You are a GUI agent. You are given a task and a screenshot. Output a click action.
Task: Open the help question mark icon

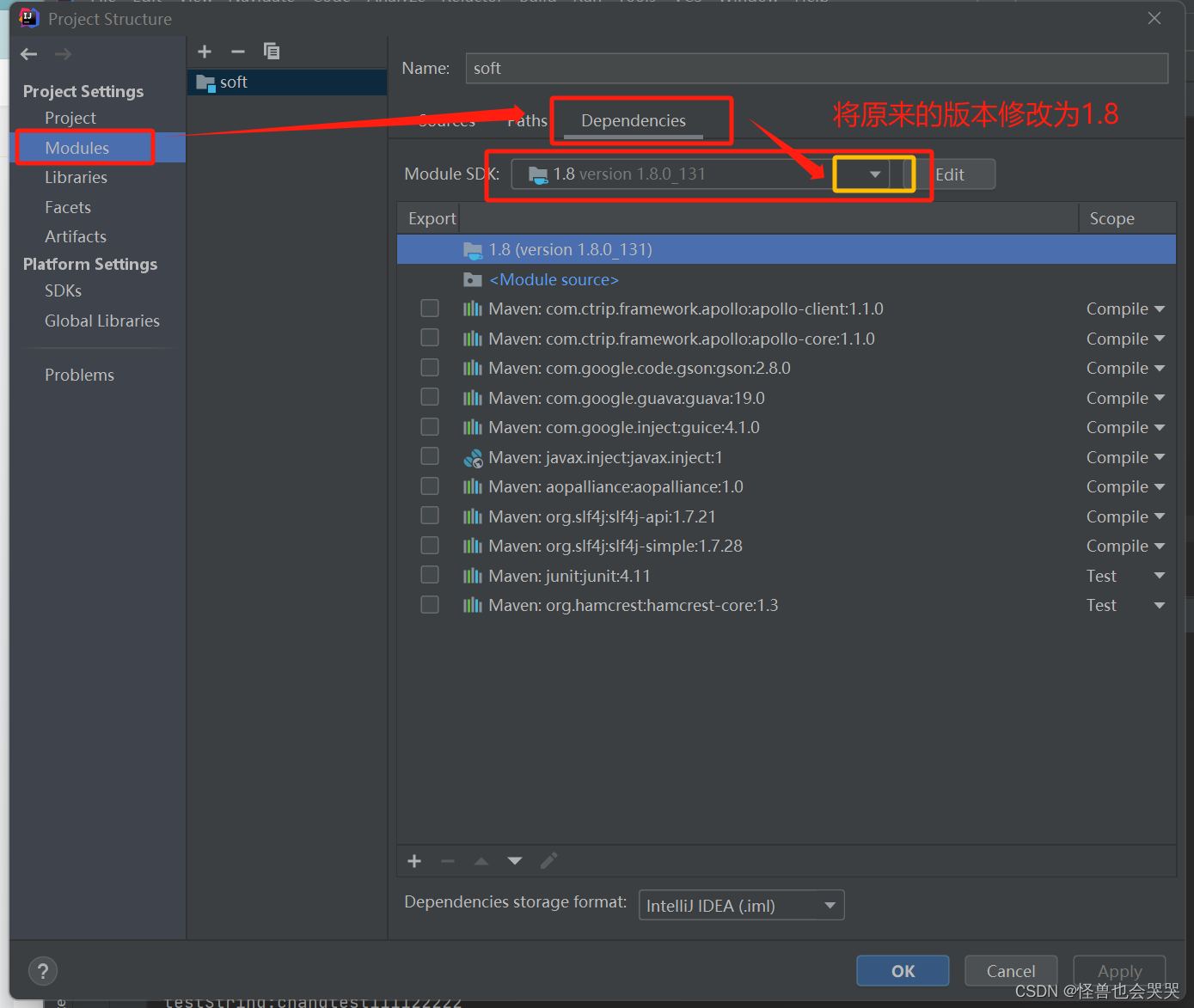coord(42,970)
